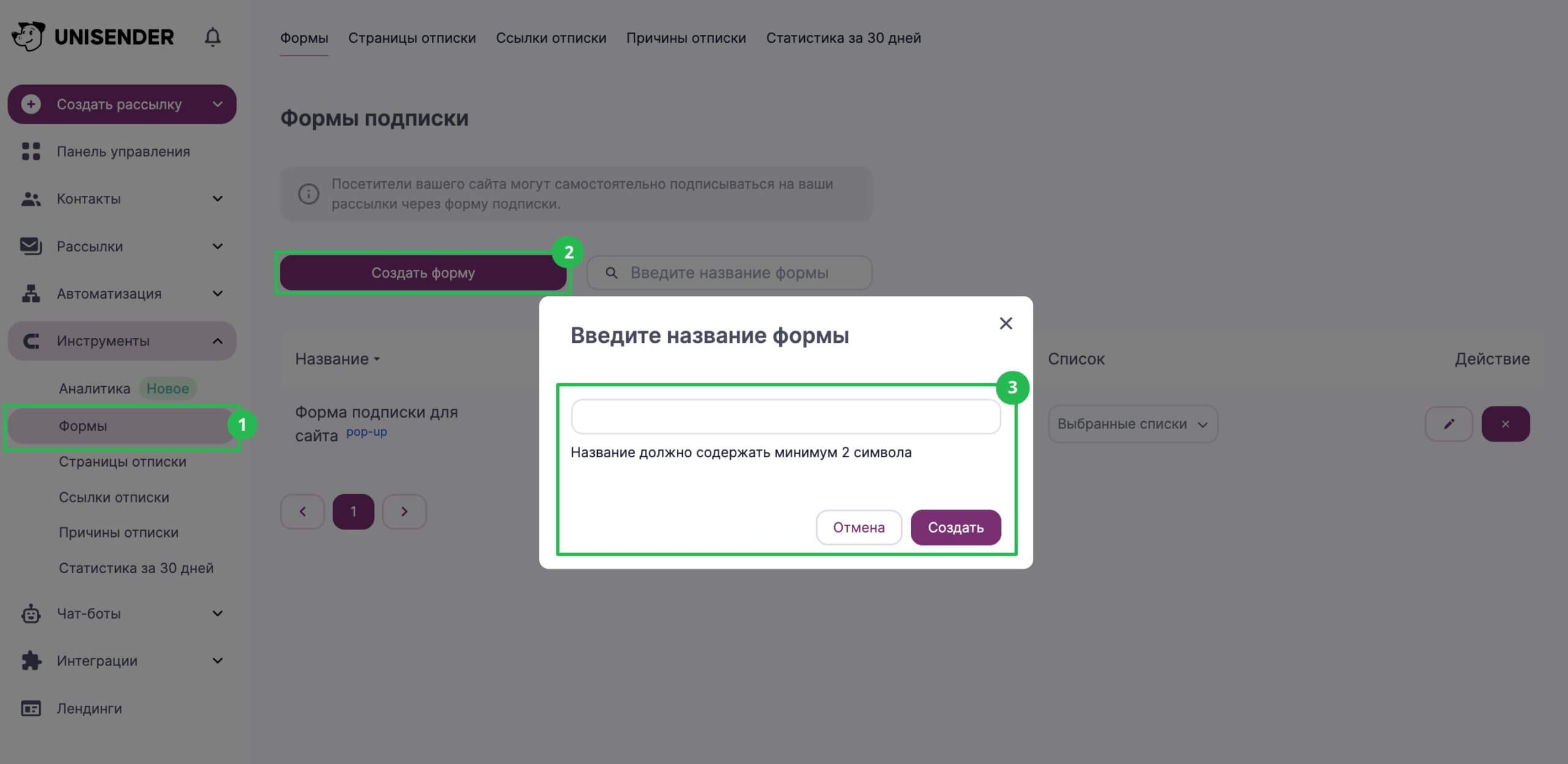Expand Чат-боты menu chevron
Screen dimensions: 1568x764
point(217,613)
